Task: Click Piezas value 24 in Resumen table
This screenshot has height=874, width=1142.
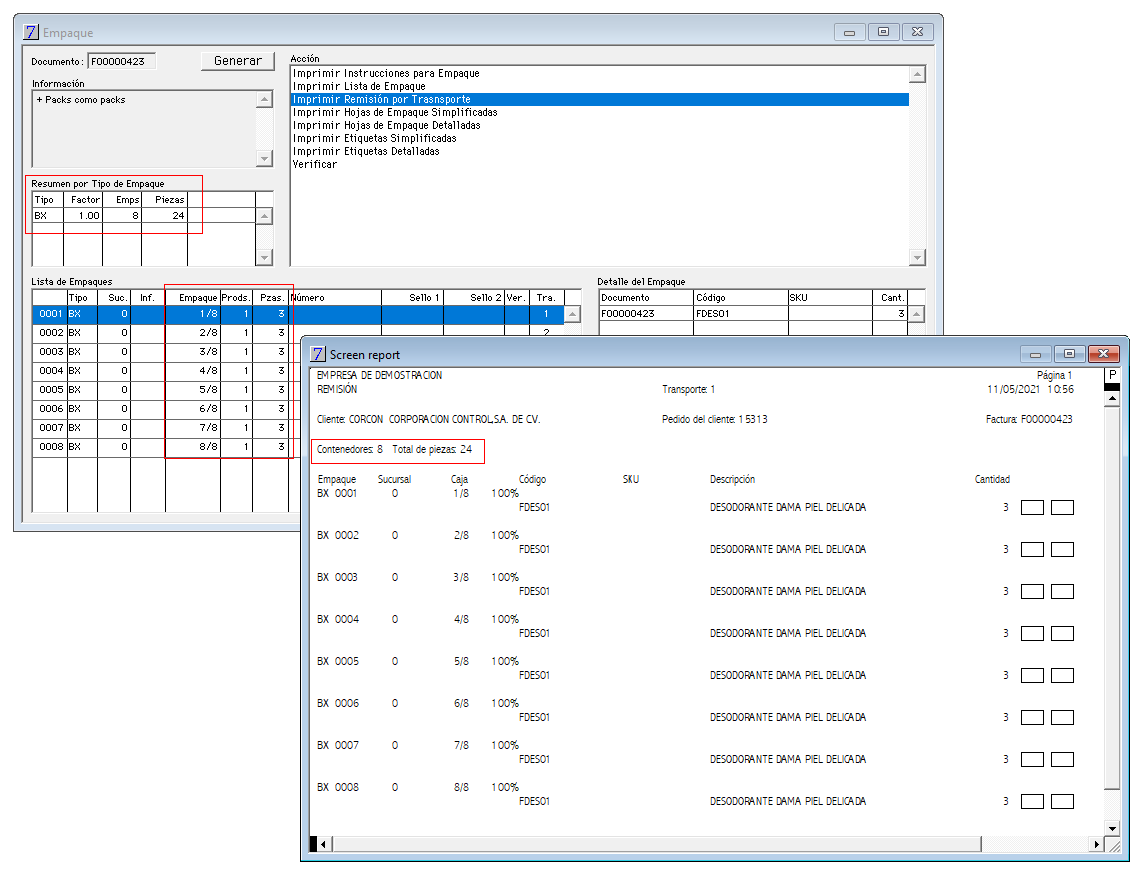Action: pyautogui.click(x=178, y=216)
